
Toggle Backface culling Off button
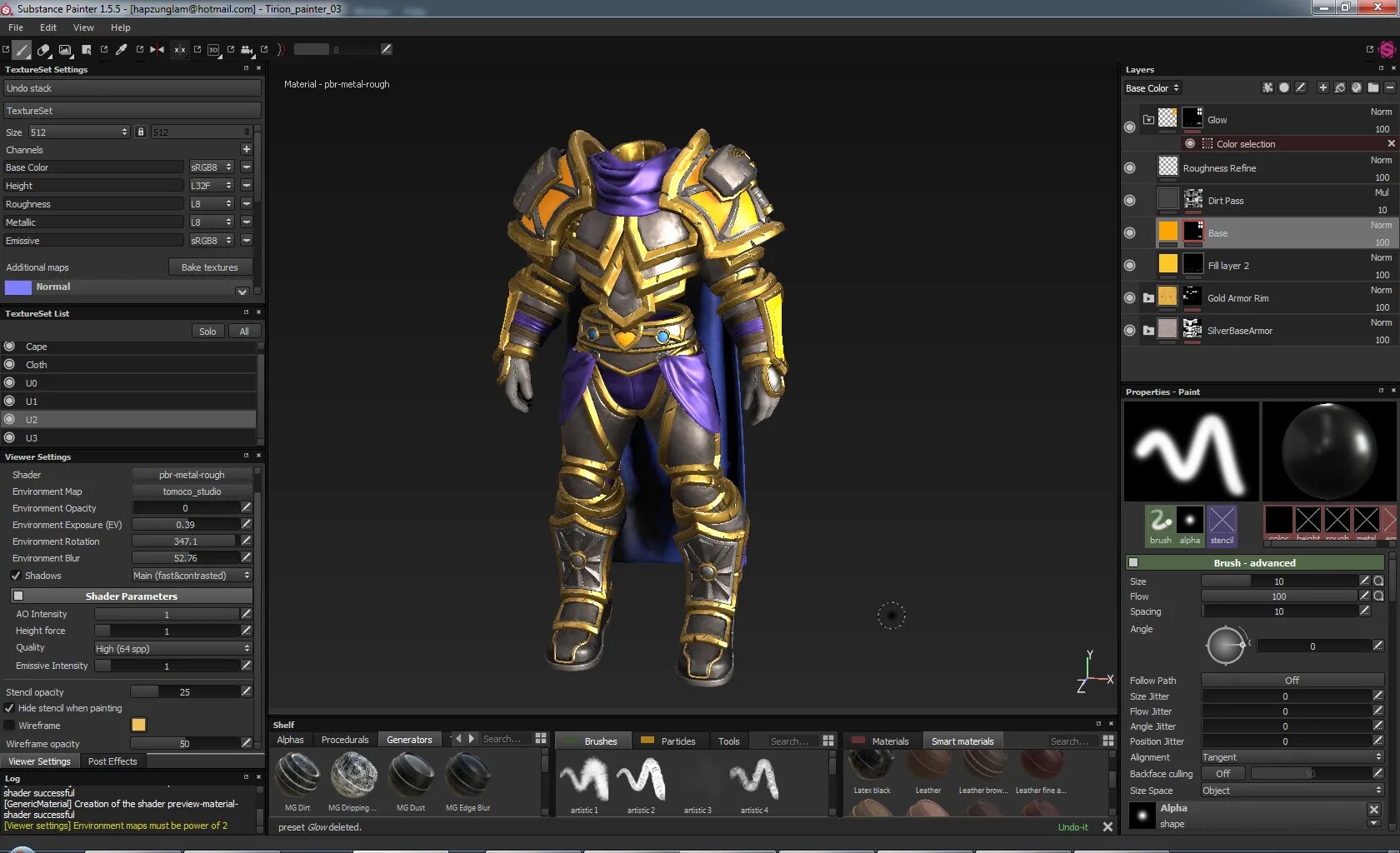pyautogui.click(x=1222, y=774)
